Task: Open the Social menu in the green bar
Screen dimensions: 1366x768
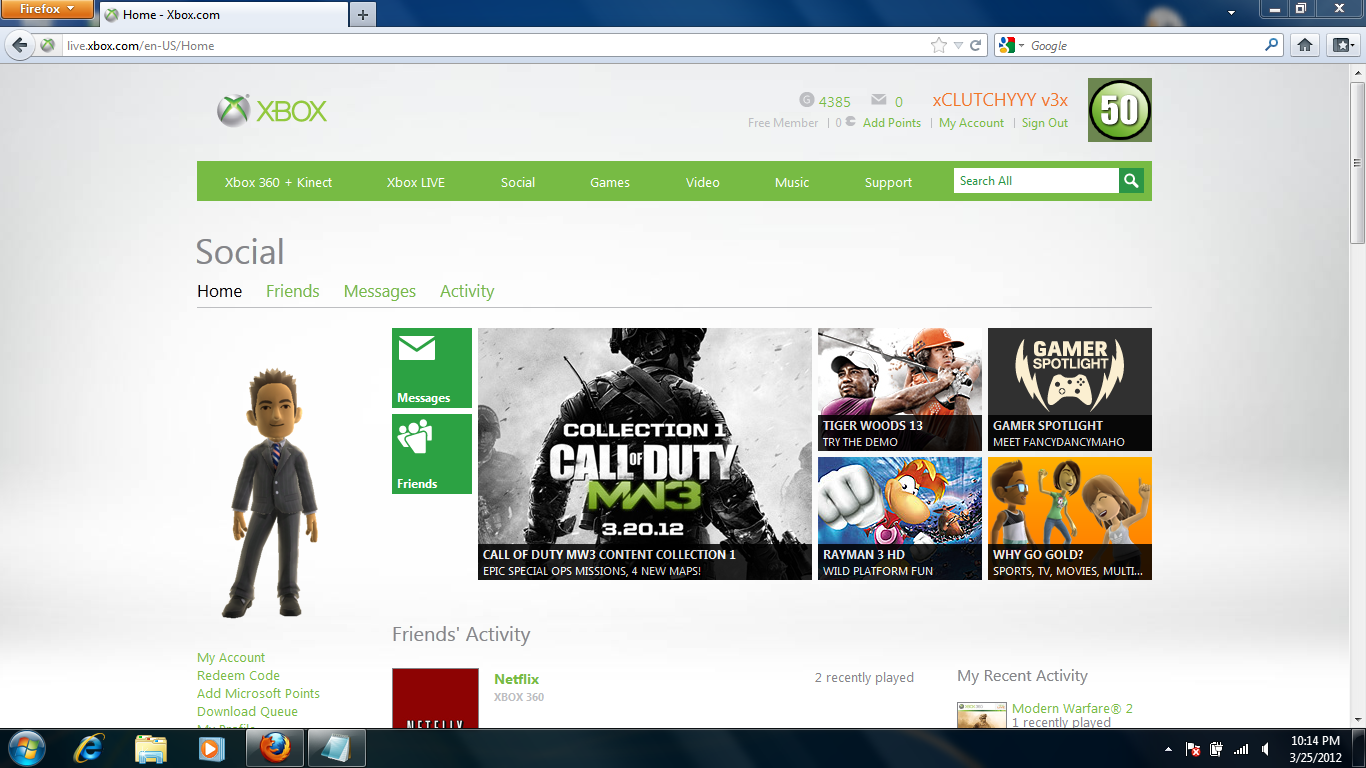Action: tap(518, 182)
